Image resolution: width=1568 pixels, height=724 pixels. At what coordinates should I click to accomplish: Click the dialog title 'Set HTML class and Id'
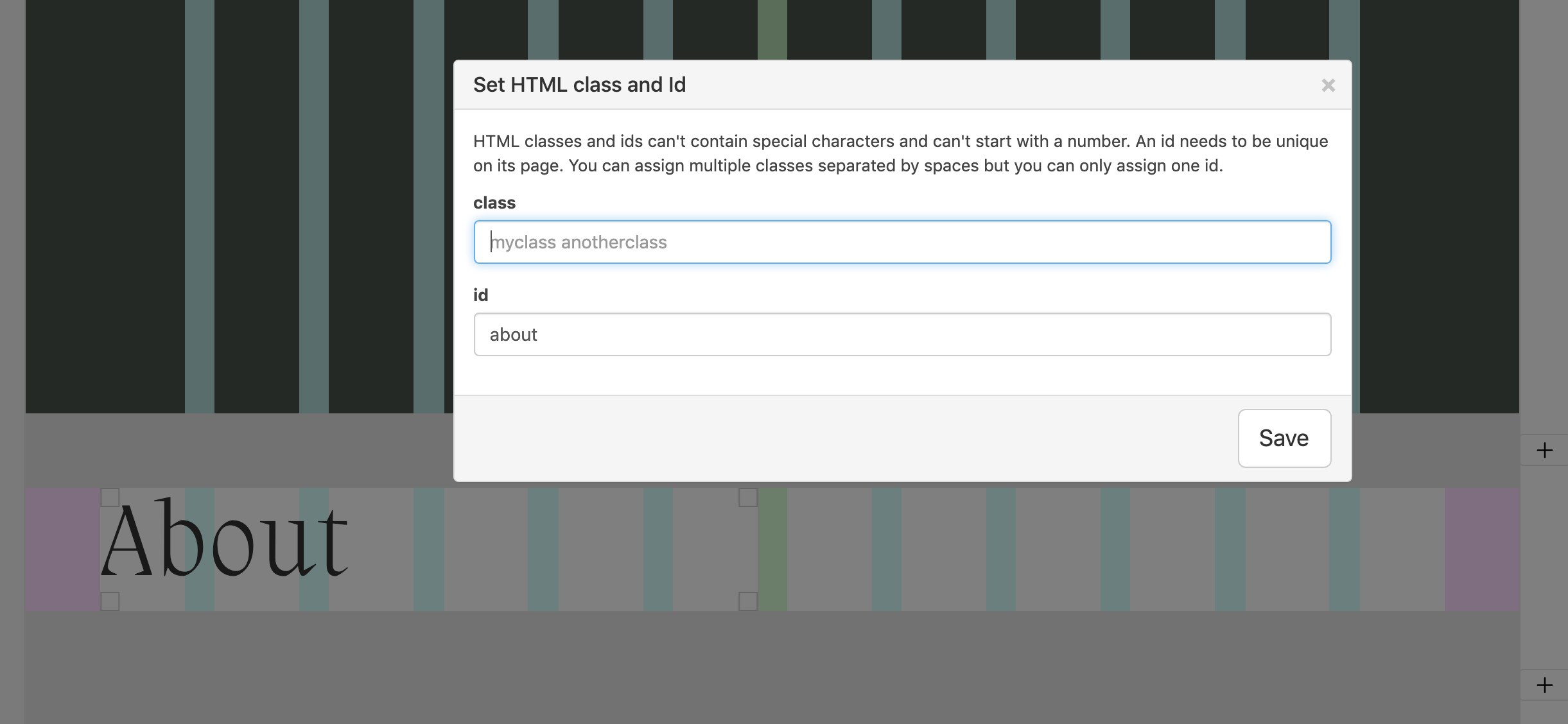coord(579,85)
